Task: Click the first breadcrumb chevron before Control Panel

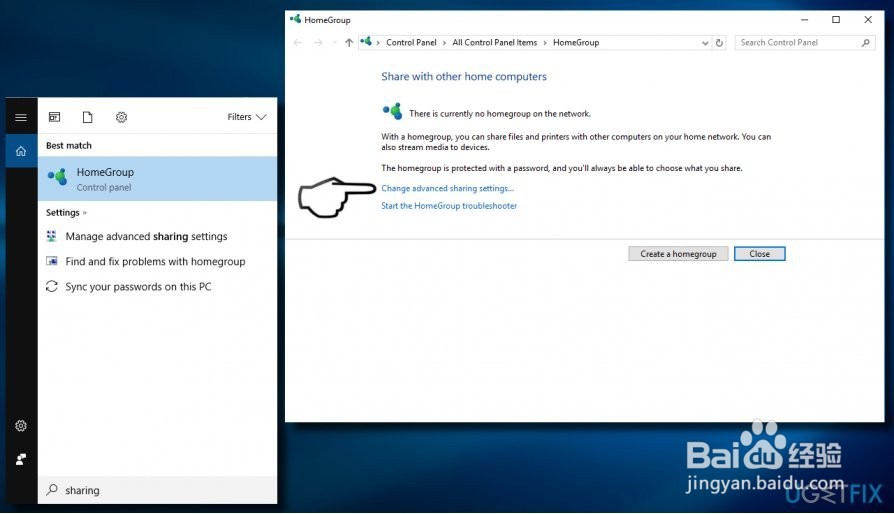Action: pyautogui.click(x=378, y=43)
